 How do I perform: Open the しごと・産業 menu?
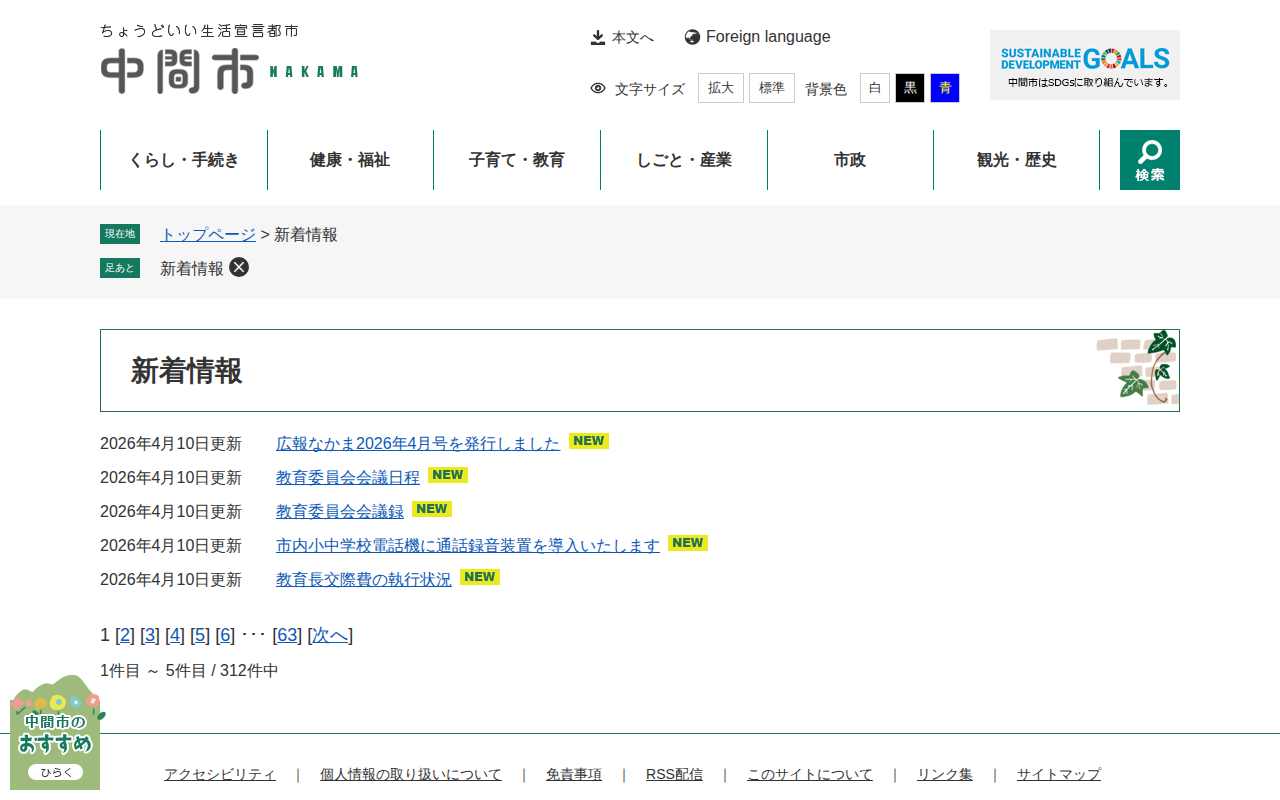pos(684,160)
